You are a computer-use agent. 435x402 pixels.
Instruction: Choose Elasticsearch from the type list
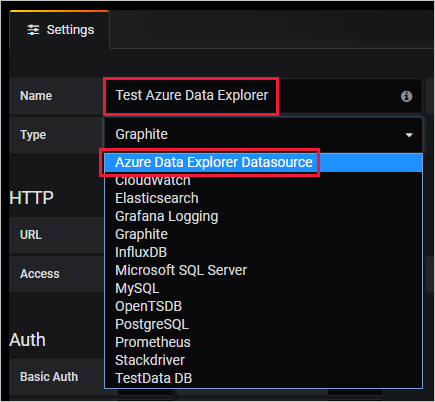tap(263, 198)
